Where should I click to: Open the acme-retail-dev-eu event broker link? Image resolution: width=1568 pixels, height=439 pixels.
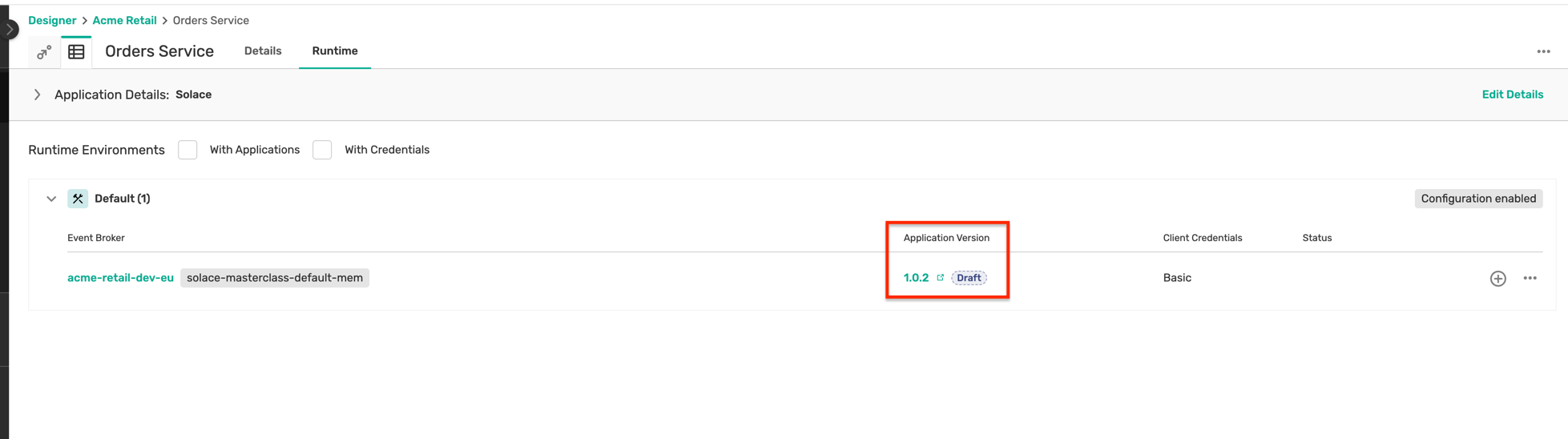120,278
